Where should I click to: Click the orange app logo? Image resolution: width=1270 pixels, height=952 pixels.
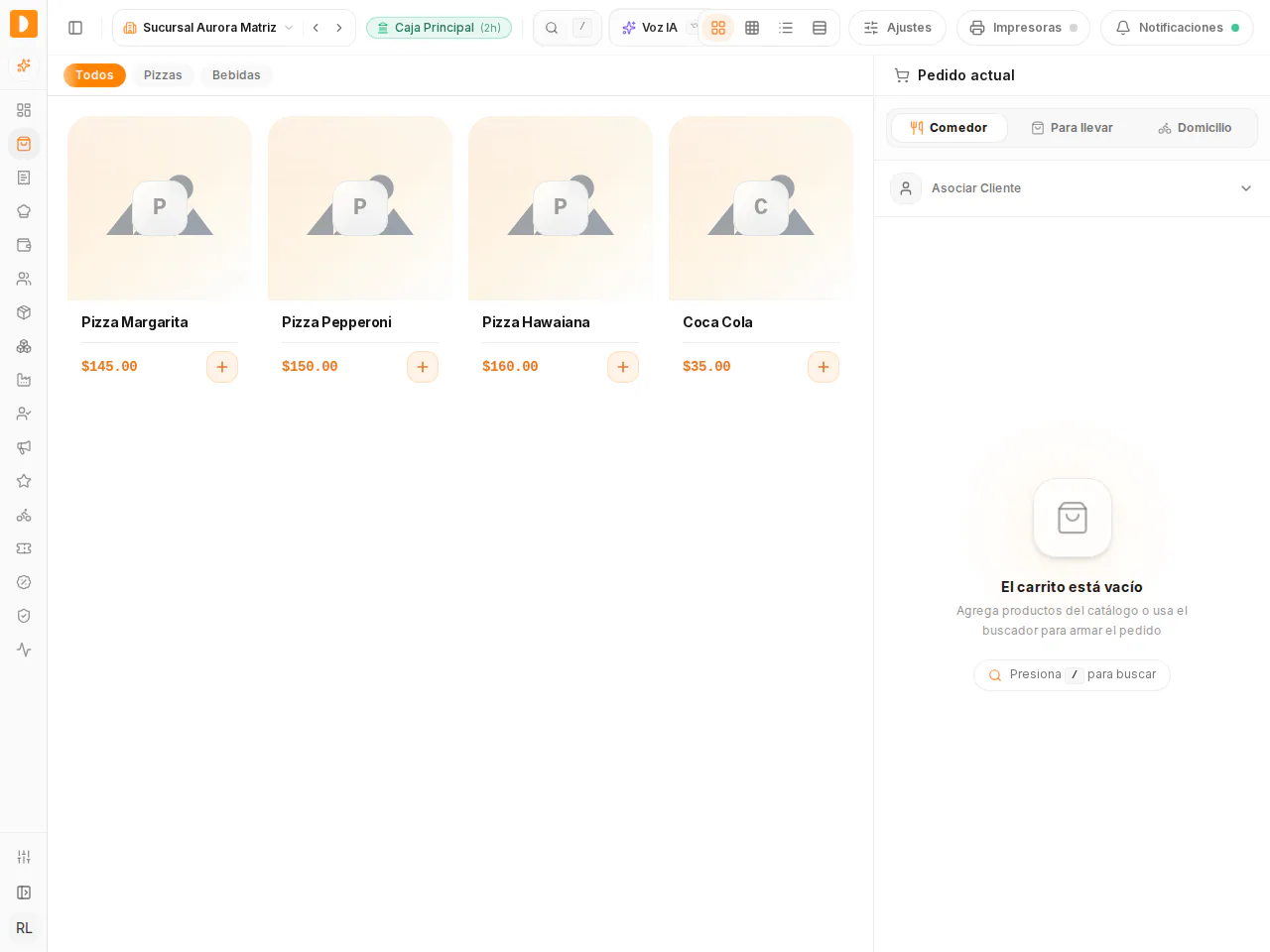click(x=24, y=24)
